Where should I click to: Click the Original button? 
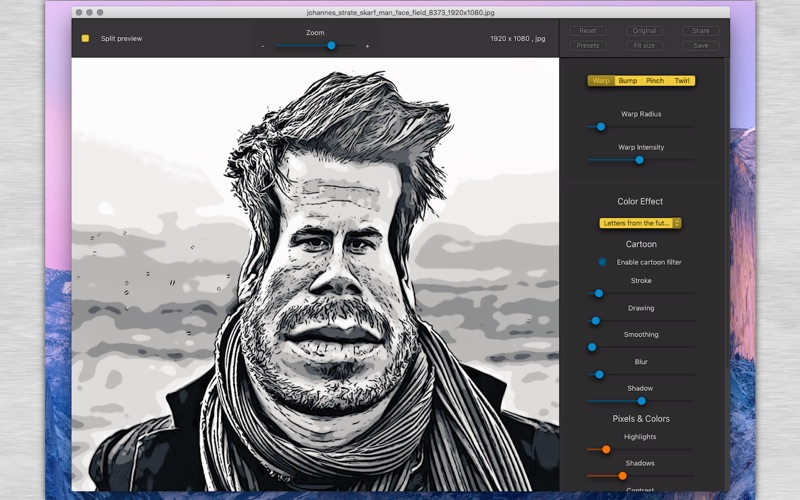coord(644,31)
